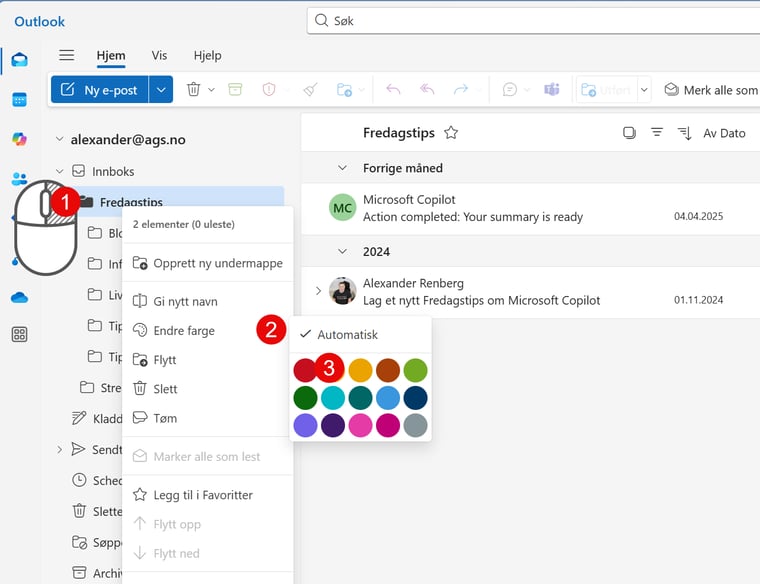Screen dimensions: 760x584
Task: Pick the cyan color swatch
Action: (333, 398)
